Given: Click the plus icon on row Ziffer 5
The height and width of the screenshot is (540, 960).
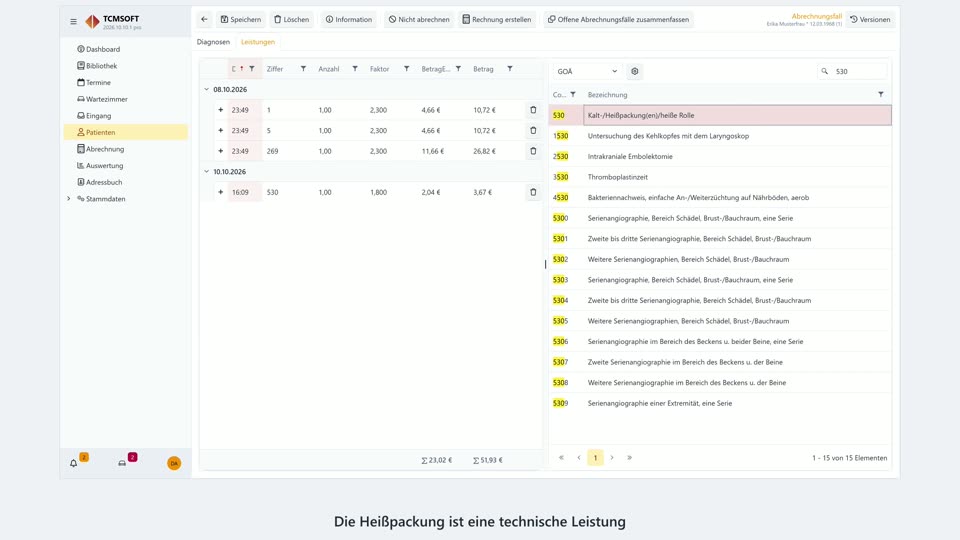Looking at the screenshot, I should pyautogui.click(x=220, y=130).
